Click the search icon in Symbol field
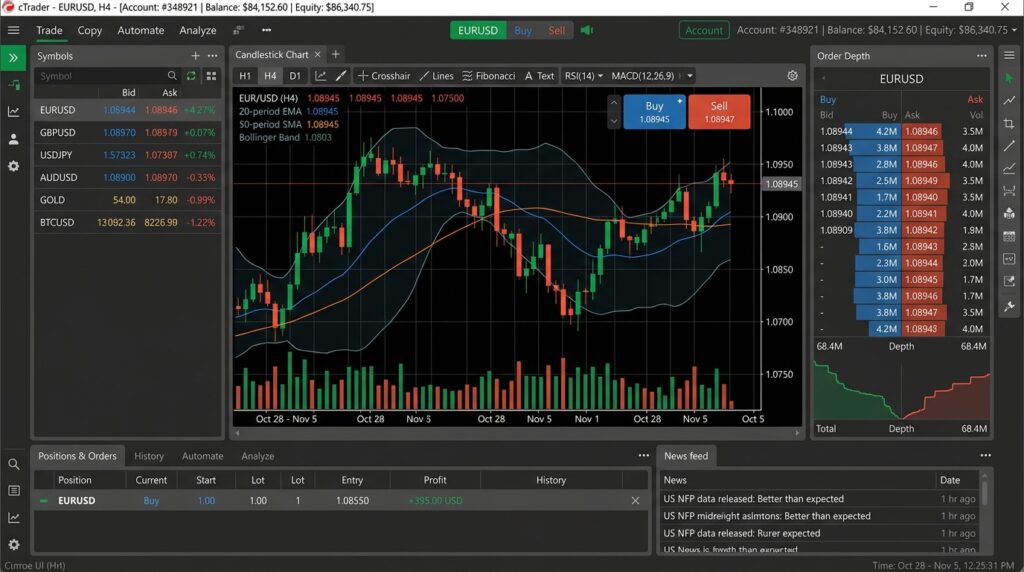Screen dimensions: 1024x572 pyautogui.click(x=172, y=76)
